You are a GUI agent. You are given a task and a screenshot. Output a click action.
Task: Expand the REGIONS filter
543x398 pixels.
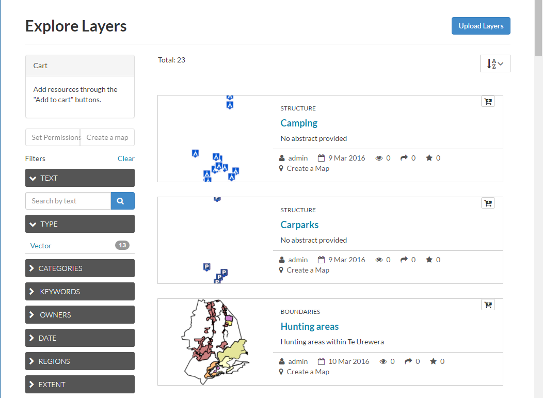[x=80, y=361]
